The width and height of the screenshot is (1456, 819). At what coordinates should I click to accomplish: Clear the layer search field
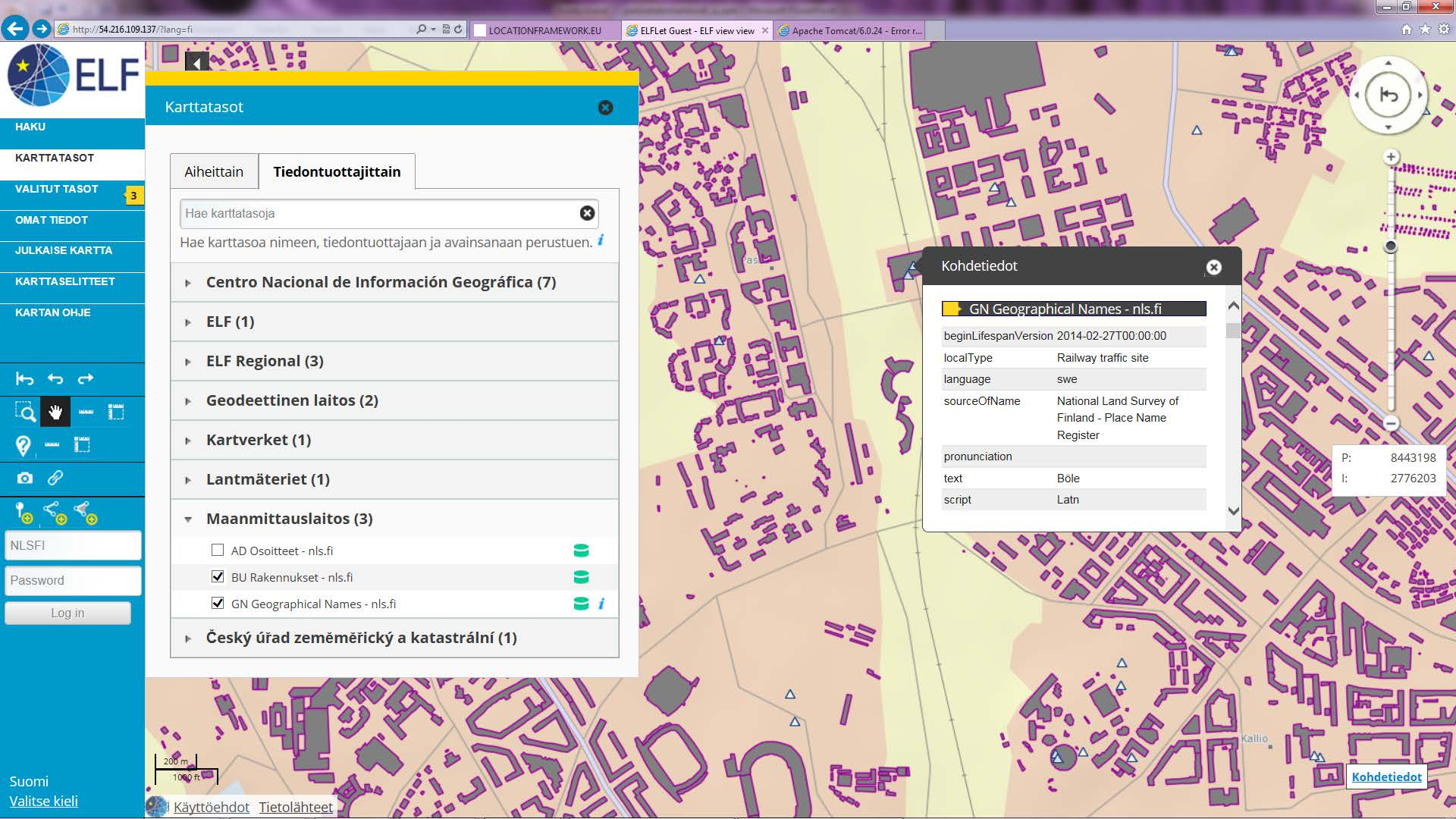587,213
